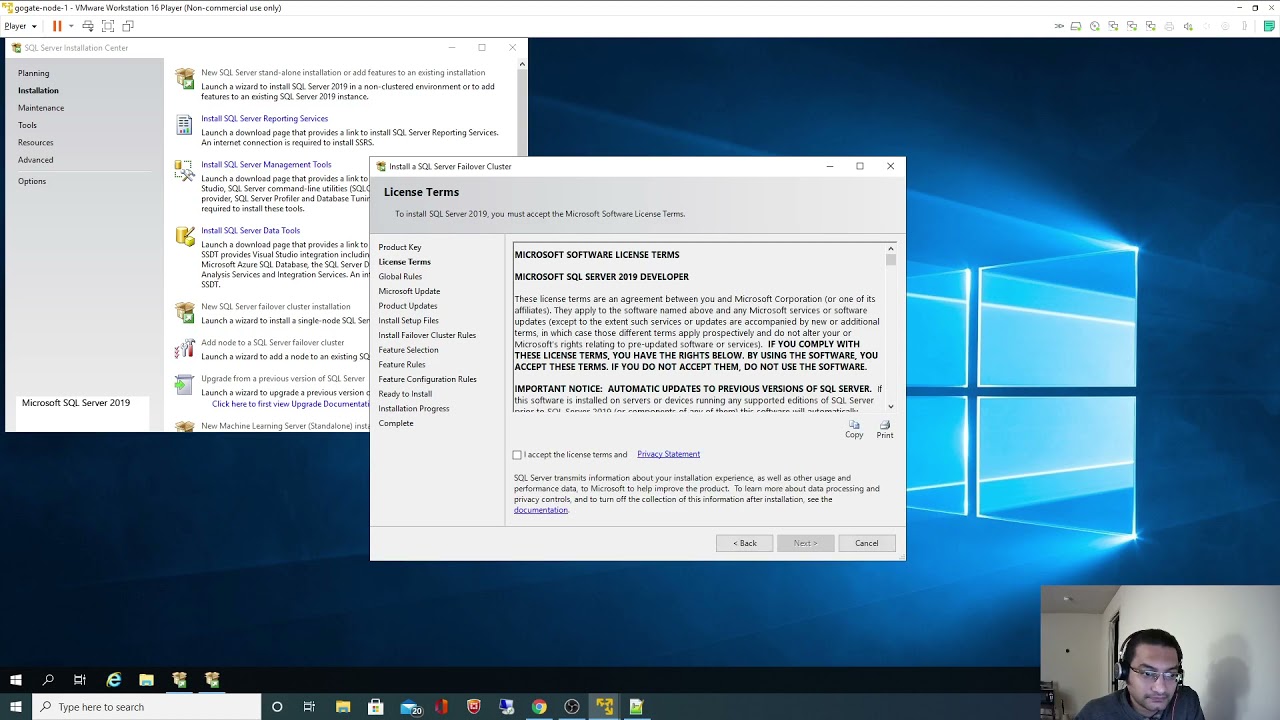1280x720 pixels.
Task: Click failover cluster installation box icon
Action: click(x=185, y=312)
